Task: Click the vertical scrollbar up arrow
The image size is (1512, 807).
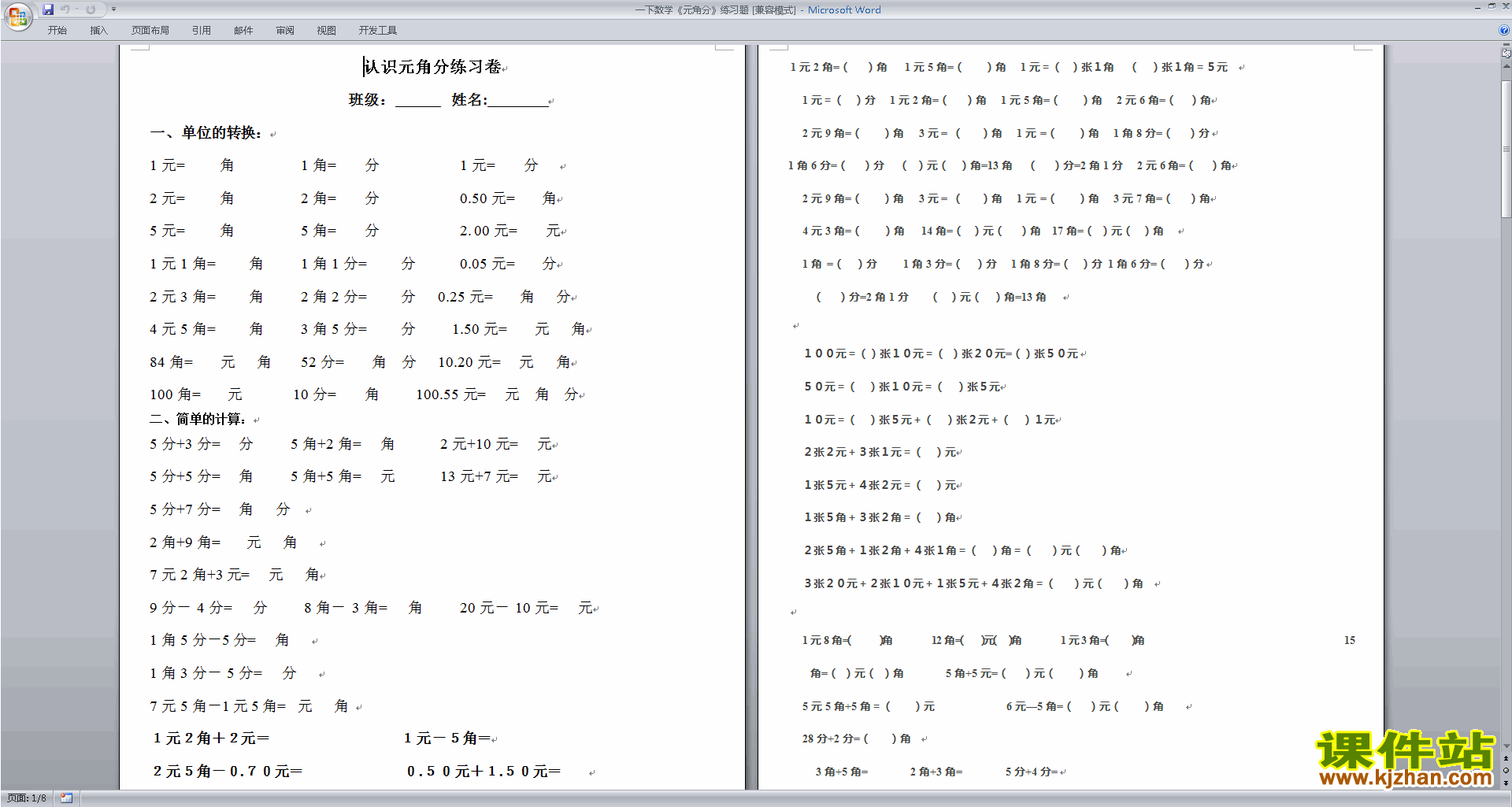Action: (1506, 66)
